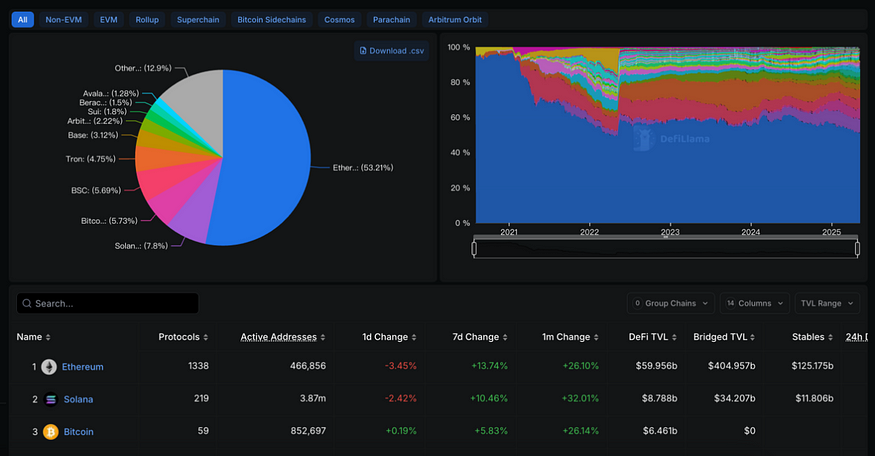Sort by 7d Change column arrows
The height and width of the screenshot is (456, 875).
click(x=504, y=337)
